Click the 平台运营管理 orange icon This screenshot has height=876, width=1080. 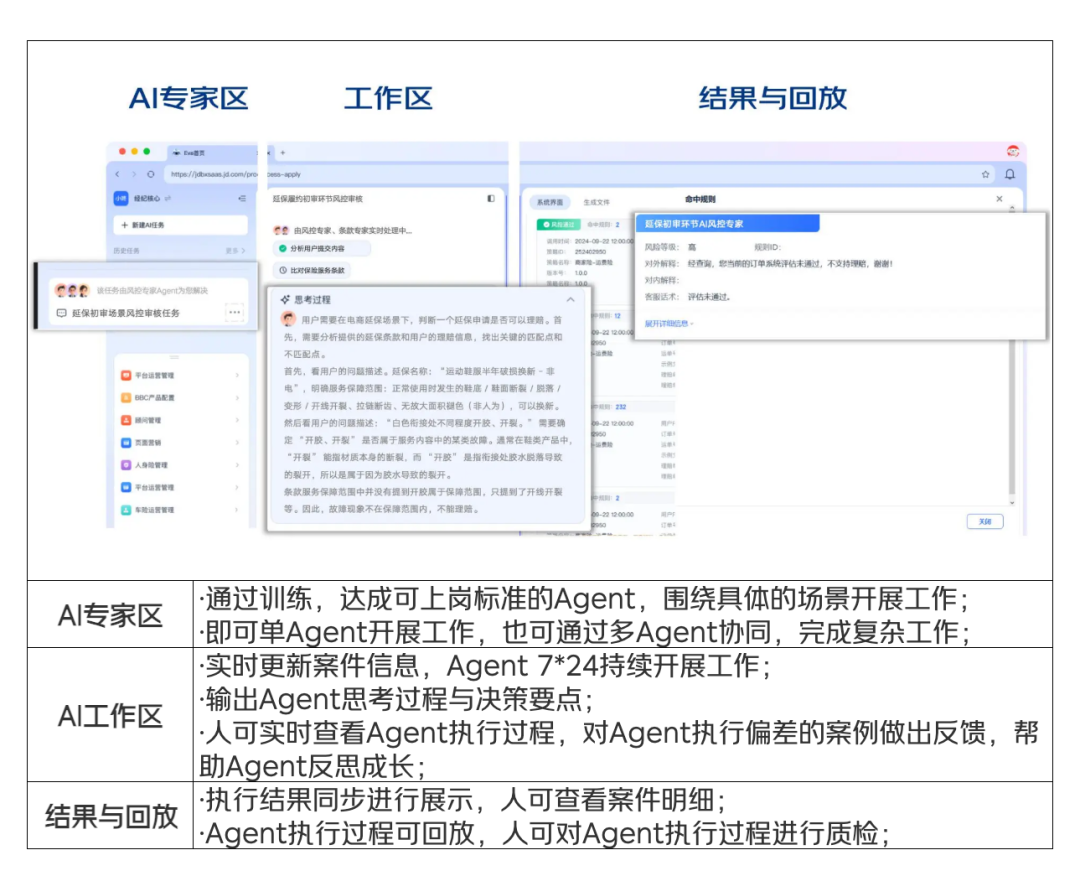tap(126, 375)
